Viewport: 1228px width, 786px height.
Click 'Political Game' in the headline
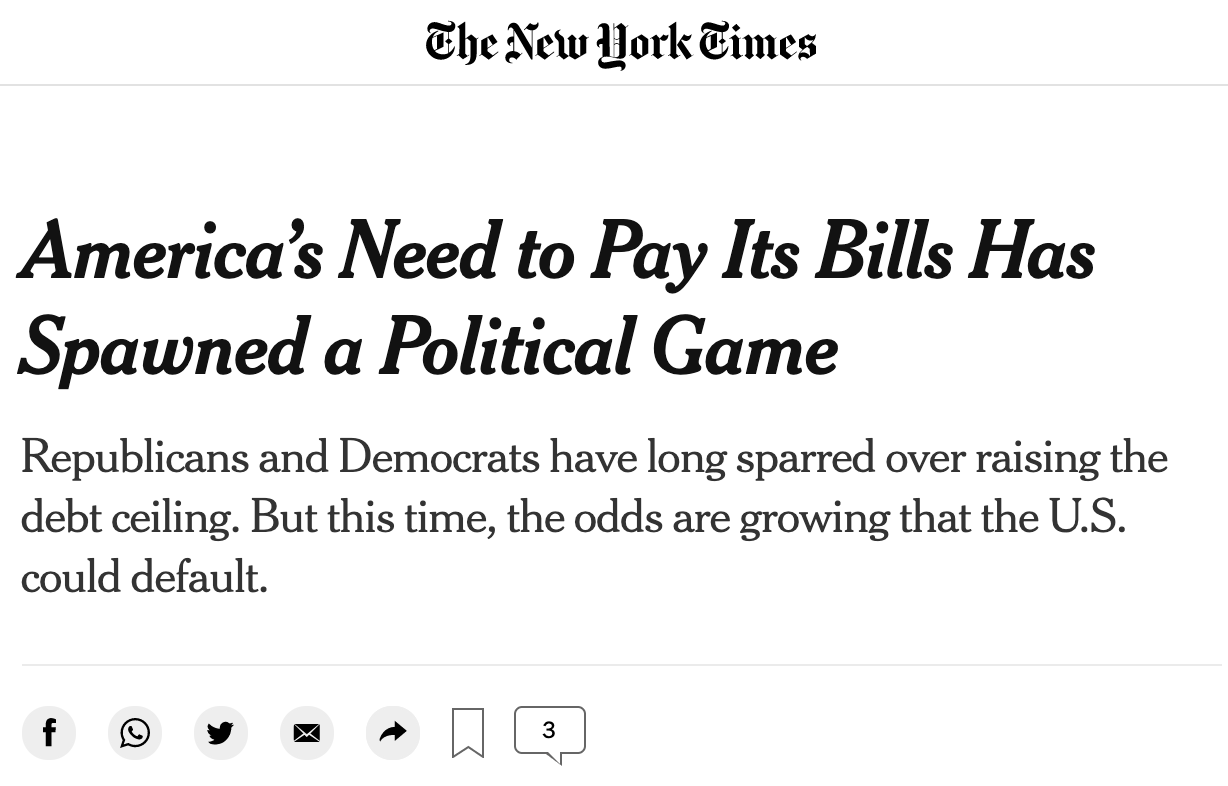pyautogui.click(x=608, y=349)
